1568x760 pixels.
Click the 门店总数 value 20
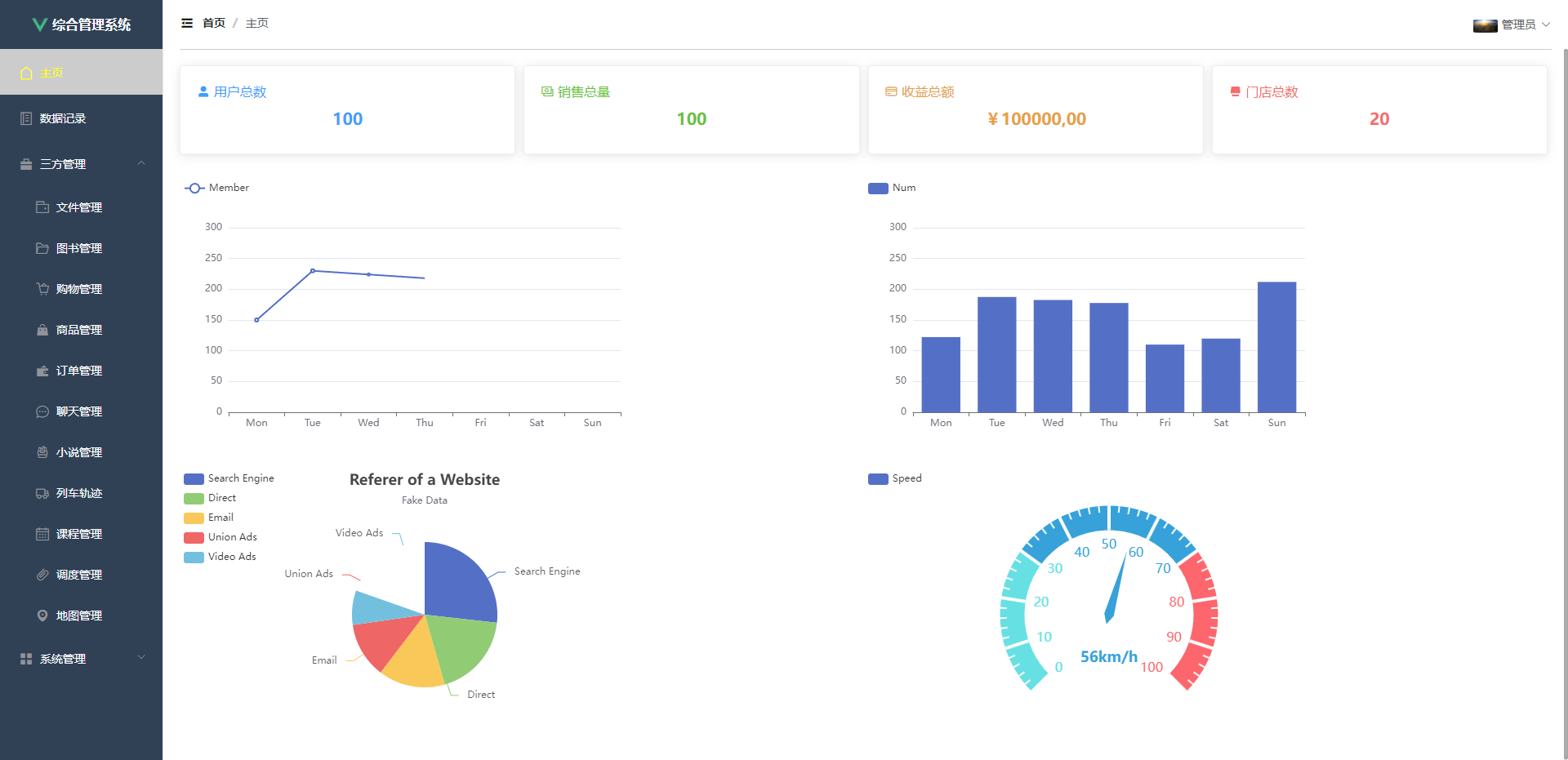coord(1379,119)
